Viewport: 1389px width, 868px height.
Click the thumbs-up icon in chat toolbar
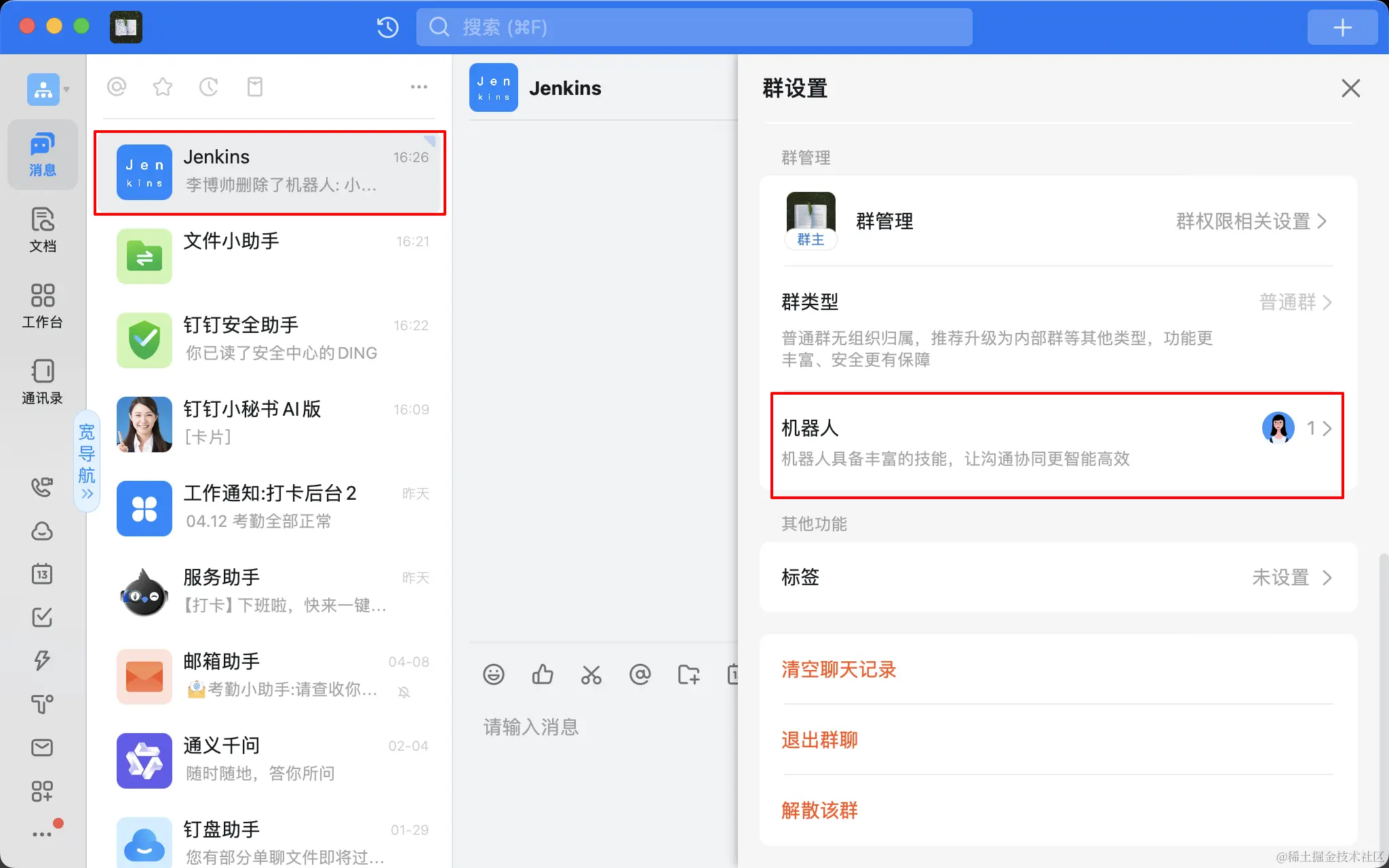(x=542, y=674)
